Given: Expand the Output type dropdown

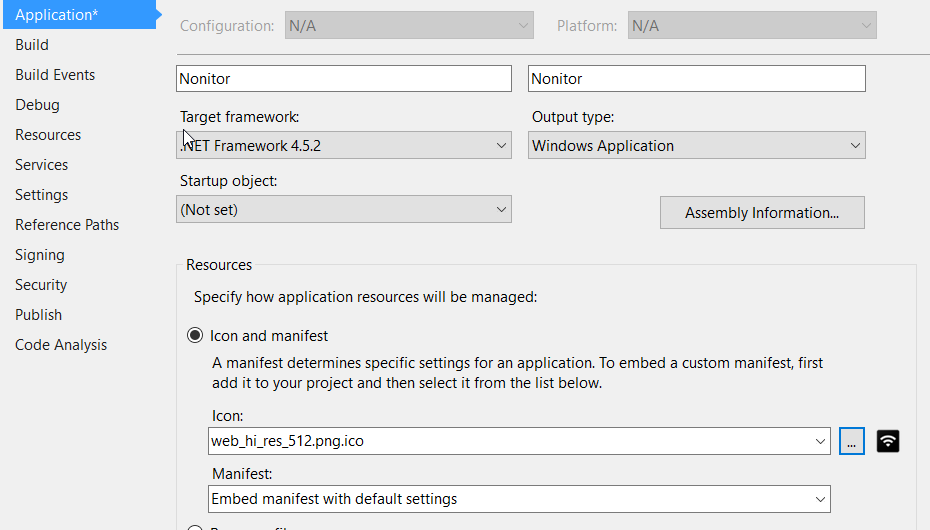Looking at the screenshot, I should tap(696, 146).
